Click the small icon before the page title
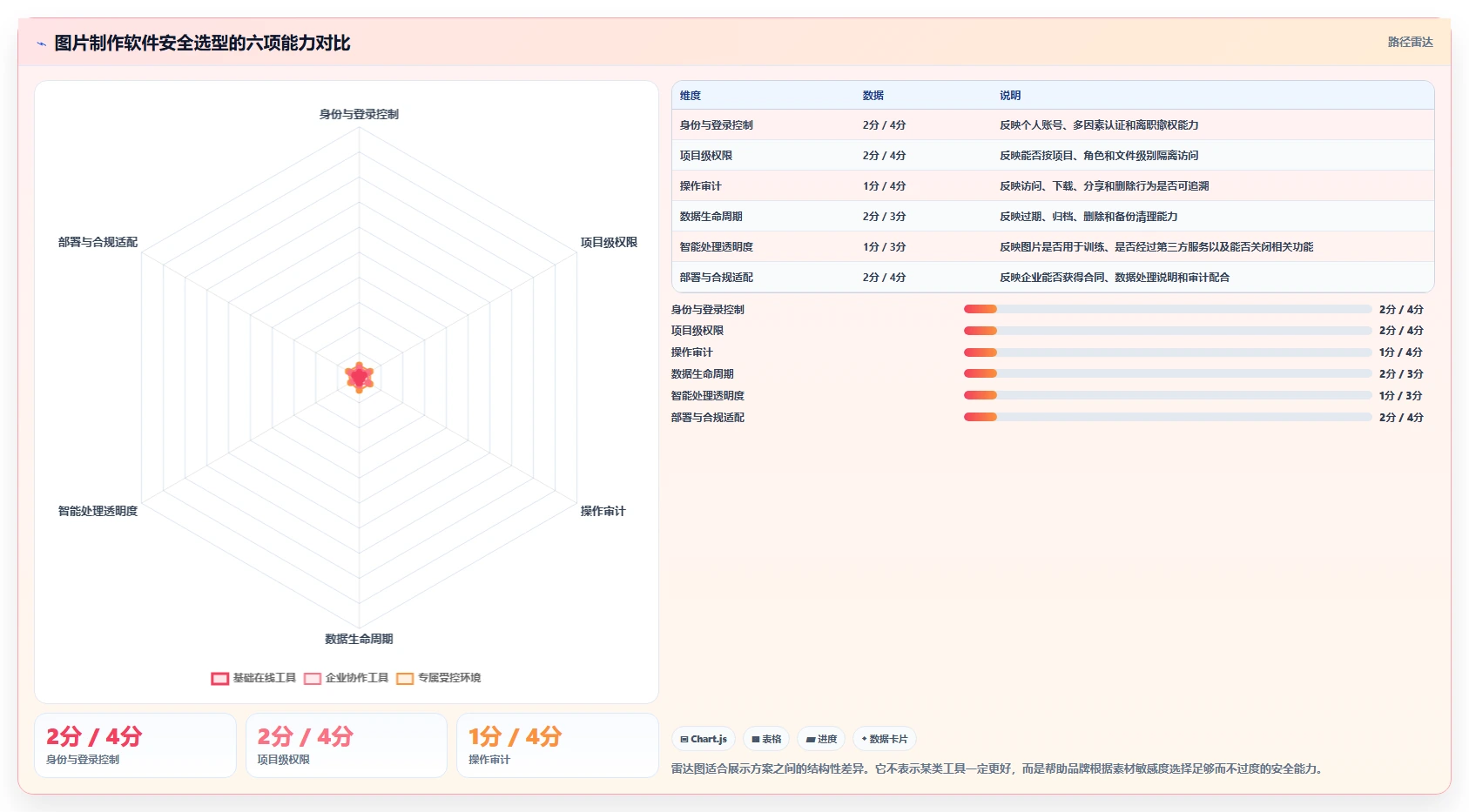Viewport: 1469px width, 812px height. [41, 44]
